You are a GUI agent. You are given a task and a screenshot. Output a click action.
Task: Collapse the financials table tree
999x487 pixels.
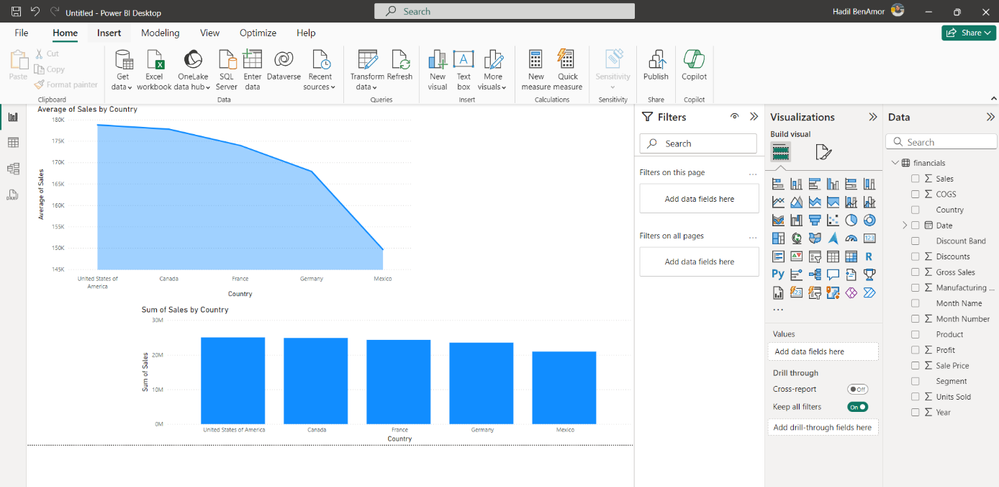[x=895, y=163]
